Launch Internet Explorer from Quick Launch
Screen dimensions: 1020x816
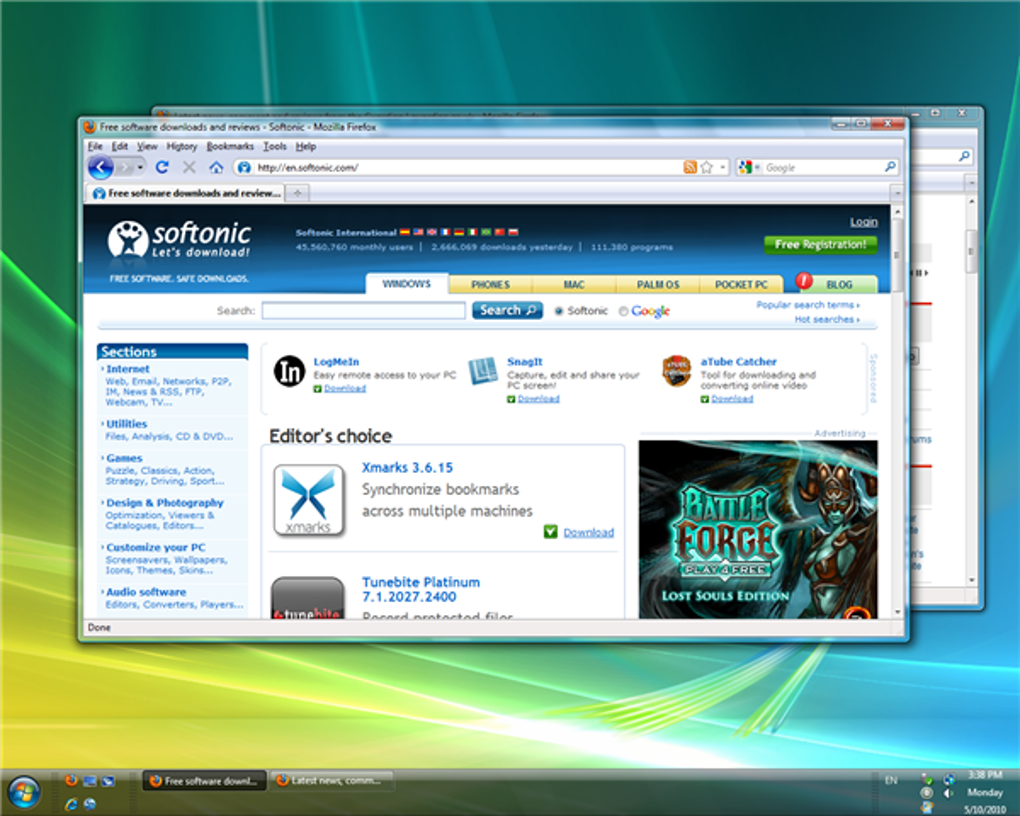click(x=71, y=804)
